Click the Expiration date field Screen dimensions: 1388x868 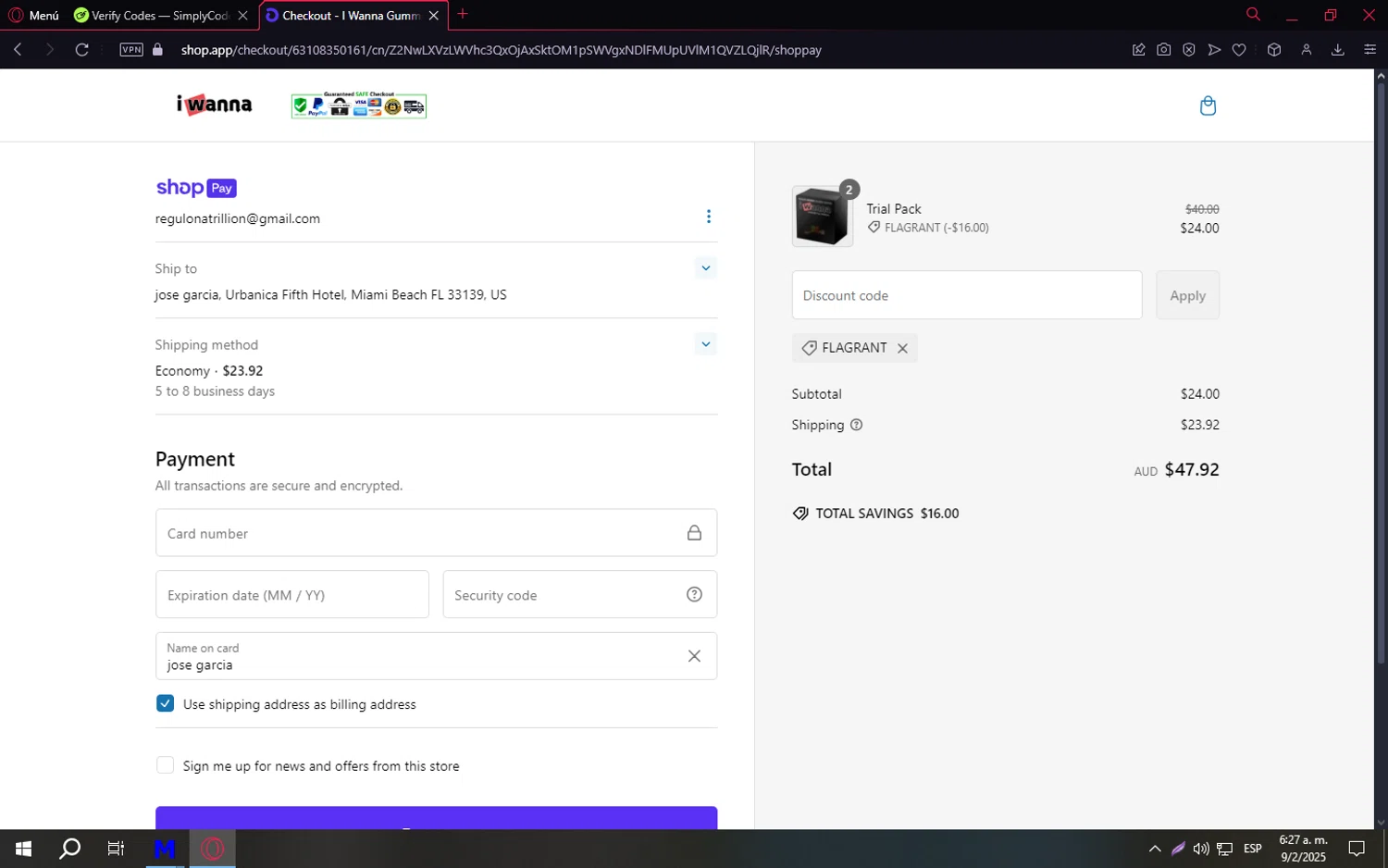(x=292, y=595)
